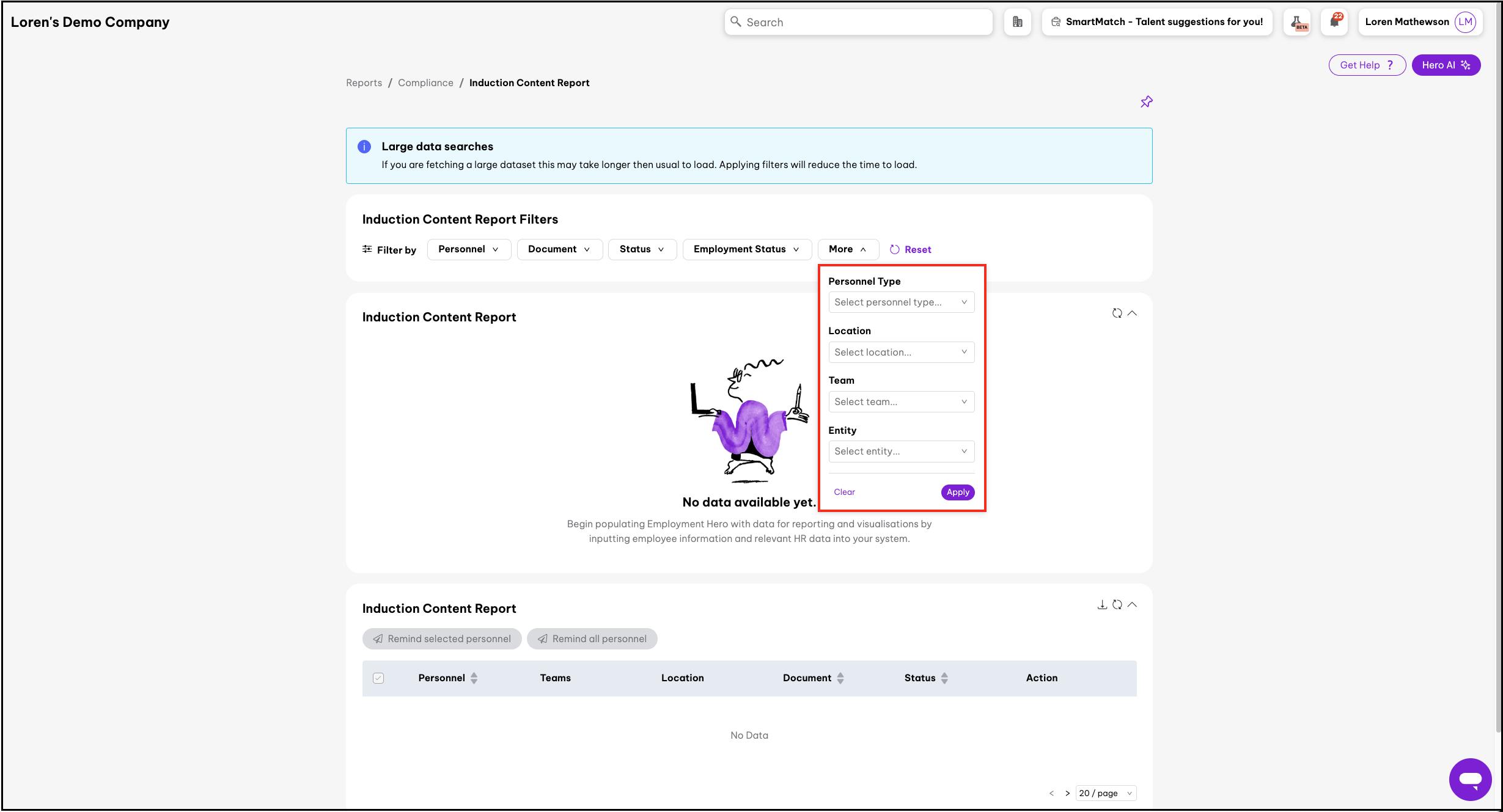Open the Select location dropdown
The height and width of the screenshot is (812, 1503).
pos(901,352)
